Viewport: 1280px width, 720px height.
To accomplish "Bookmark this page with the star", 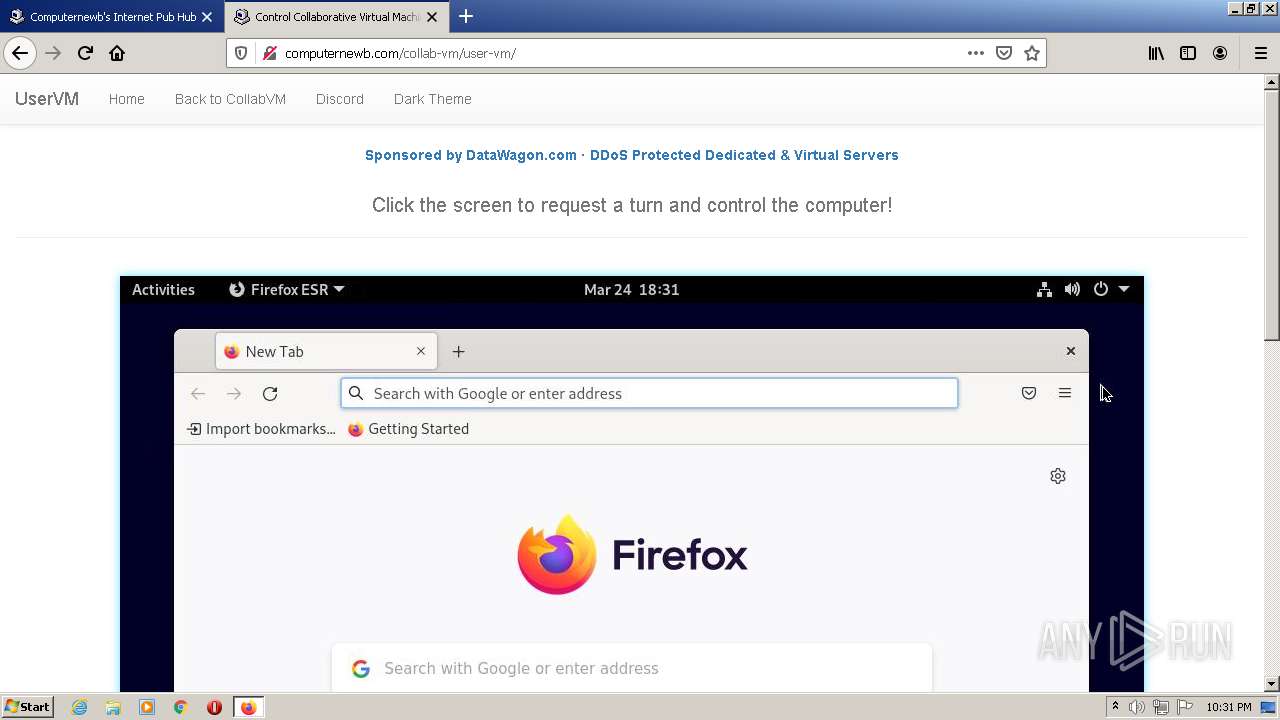I will point(1032,53).
